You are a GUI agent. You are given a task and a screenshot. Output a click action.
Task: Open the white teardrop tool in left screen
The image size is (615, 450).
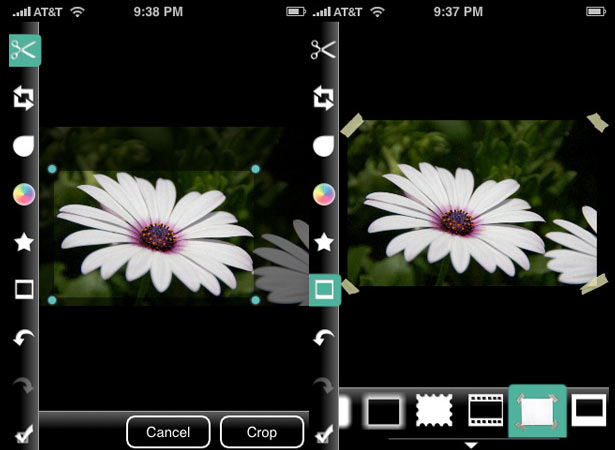click(x=24, y=146)
